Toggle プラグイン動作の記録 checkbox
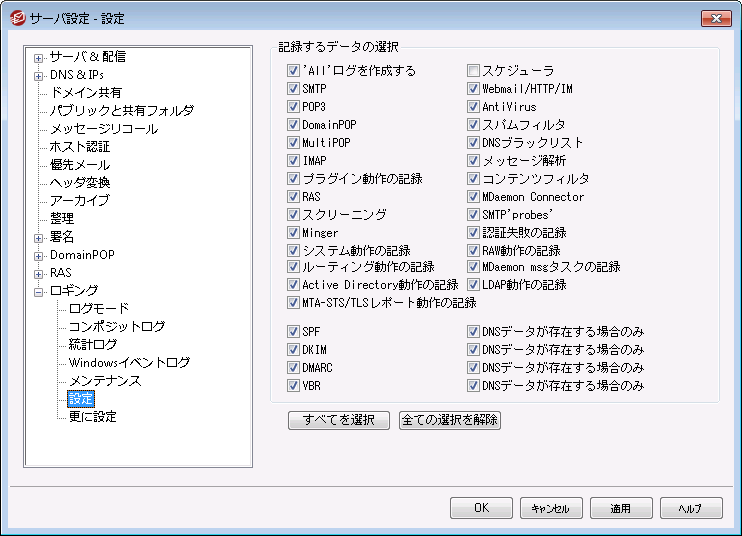This screenshot has height=536, width=742. pos(293,178)
